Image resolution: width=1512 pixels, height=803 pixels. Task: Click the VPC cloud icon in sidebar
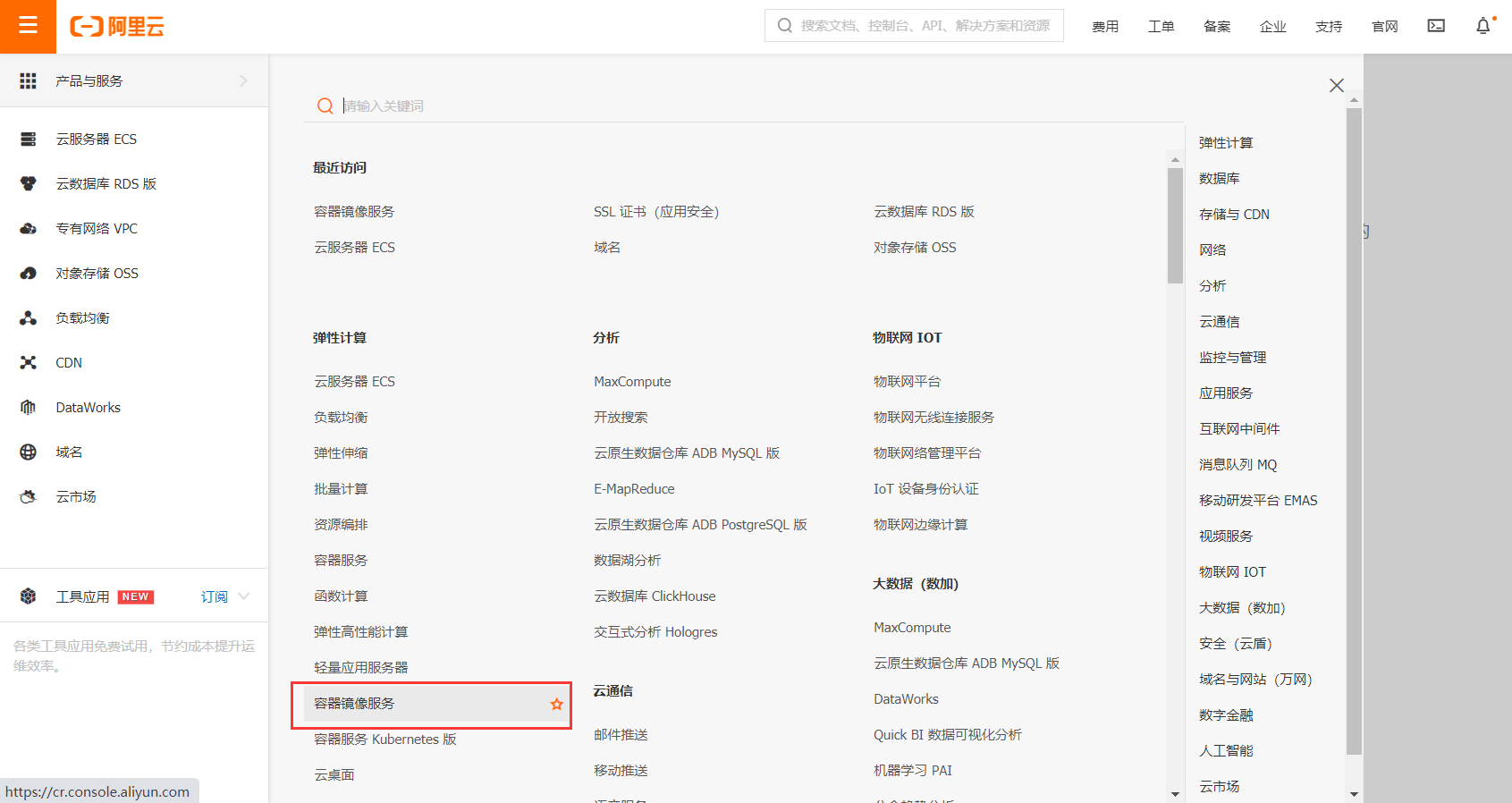(x=29, y=229)
